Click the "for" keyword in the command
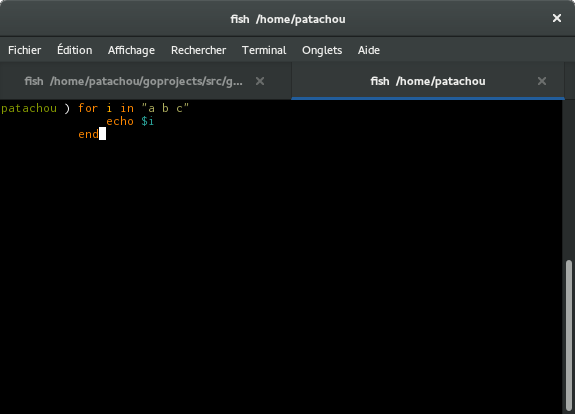This screenshot has width=575, height=414. click(x=88, y=108)
